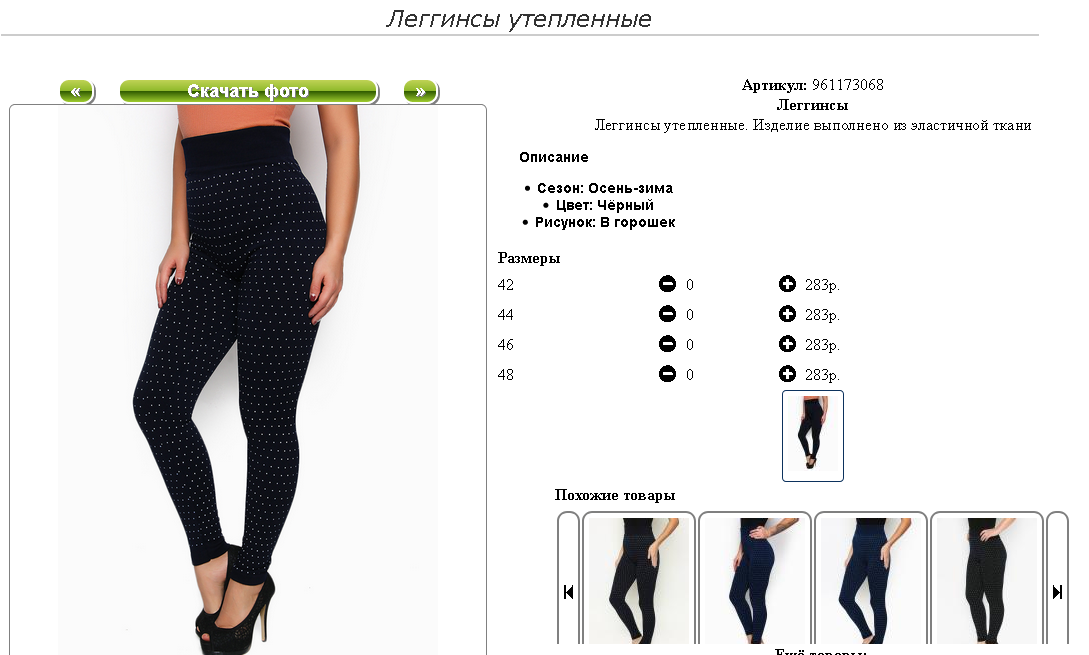Image resolution: width=1089 pixels, height=655 pixels.
Task: Go to first item in similar products carousel
Action: (568, 592)
